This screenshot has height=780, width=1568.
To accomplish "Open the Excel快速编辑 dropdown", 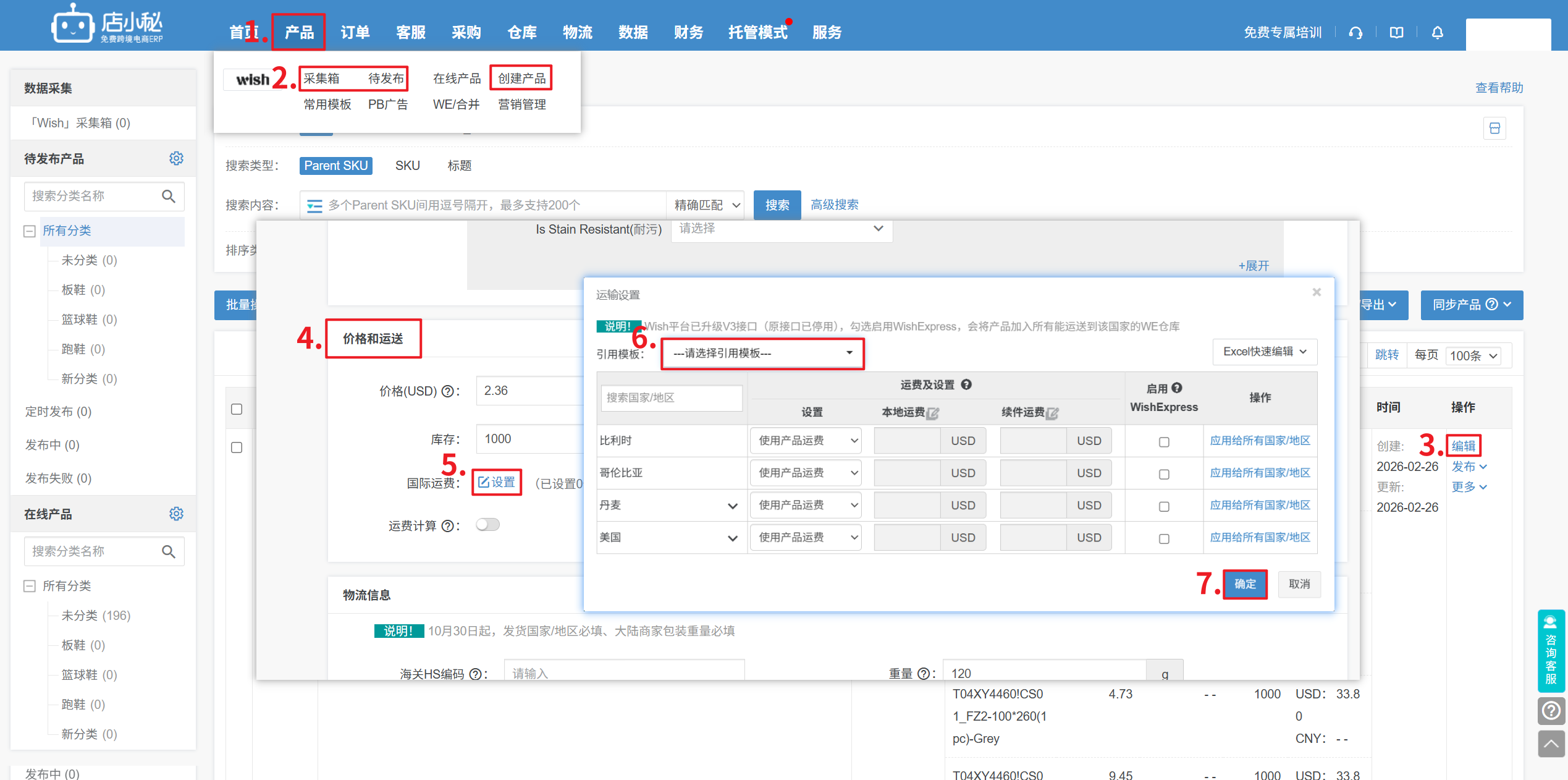I will (x=1264, y=352).
